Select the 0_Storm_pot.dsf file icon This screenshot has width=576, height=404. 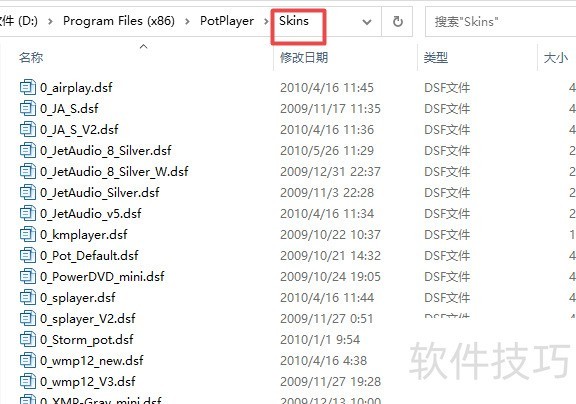click(x=28, y=339)
